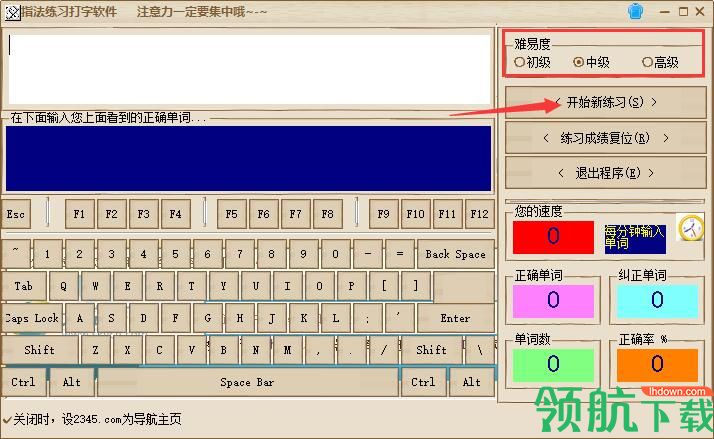Click the Q key on virtual keyboard
The width and height of the screenshot is (714, 439).
pyautogui.click(x=64, y=286)
